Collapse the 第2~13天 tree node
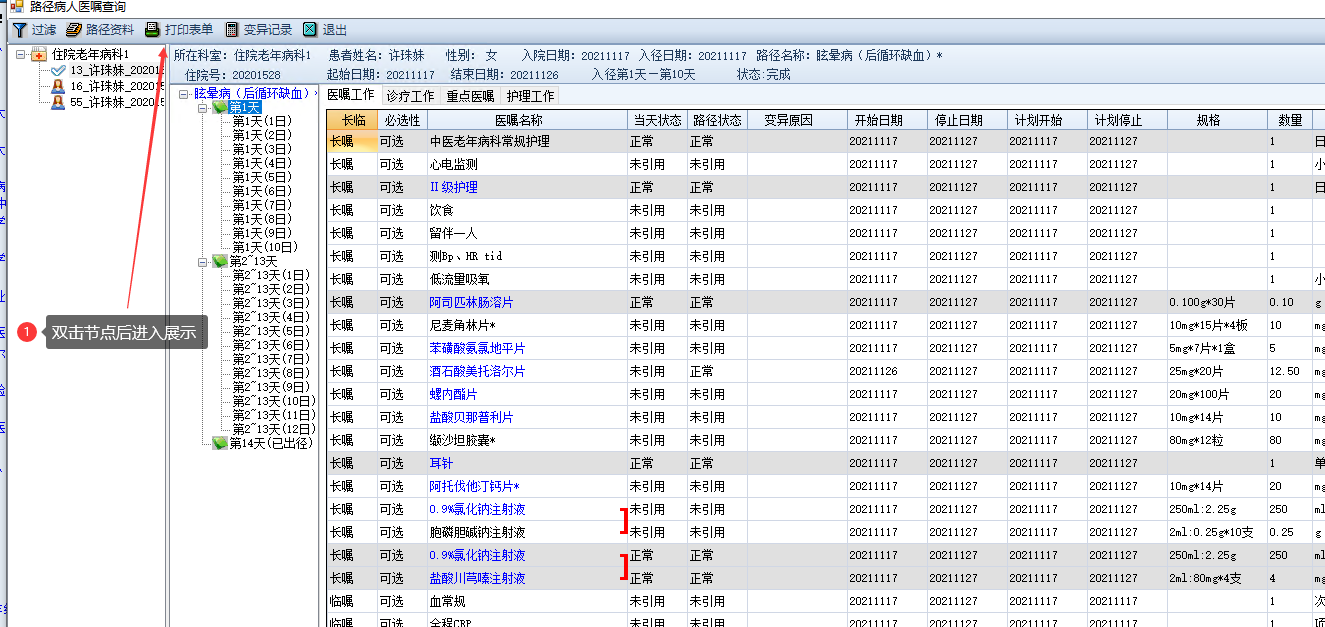 point(203,261)
